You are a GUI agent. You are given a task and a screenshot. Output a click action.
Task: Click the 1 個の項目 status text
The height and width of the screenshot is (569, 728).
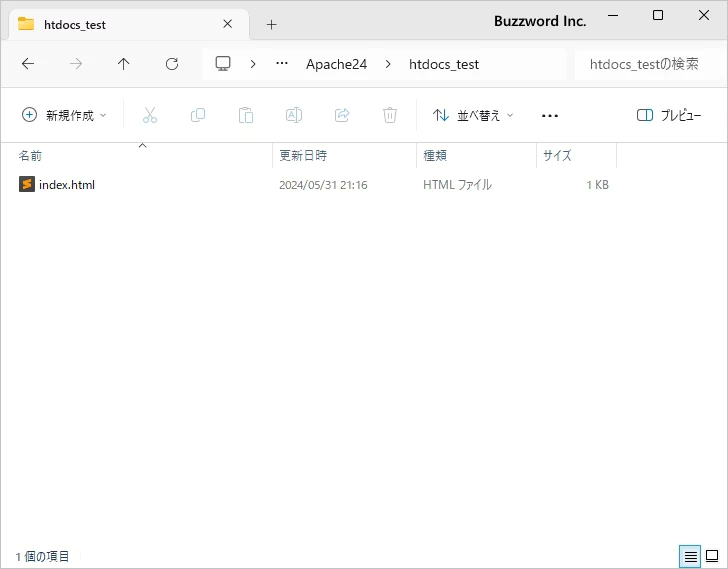pyautogui.click(x=42, y=556)
